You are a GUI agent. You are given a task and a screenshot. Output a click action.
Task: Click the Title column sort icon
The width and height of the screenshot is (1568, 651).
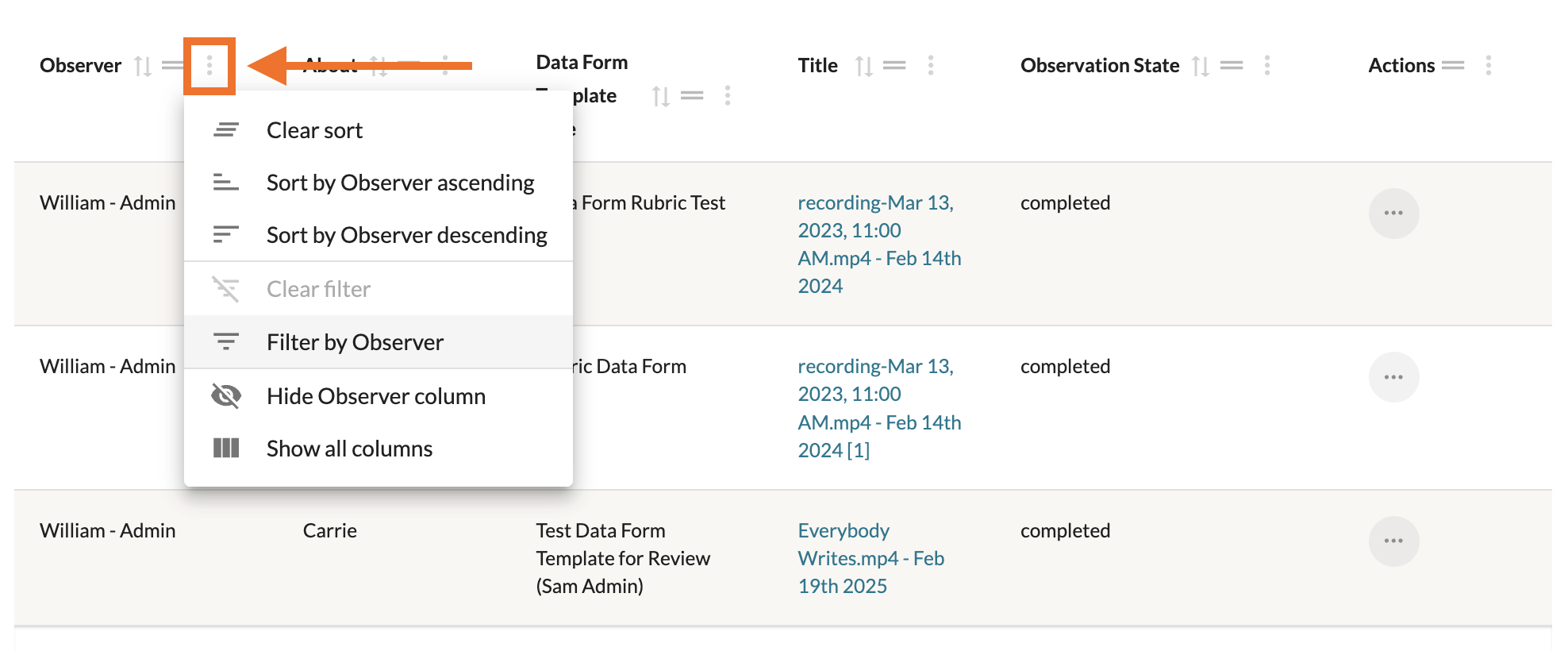[864, 66]
